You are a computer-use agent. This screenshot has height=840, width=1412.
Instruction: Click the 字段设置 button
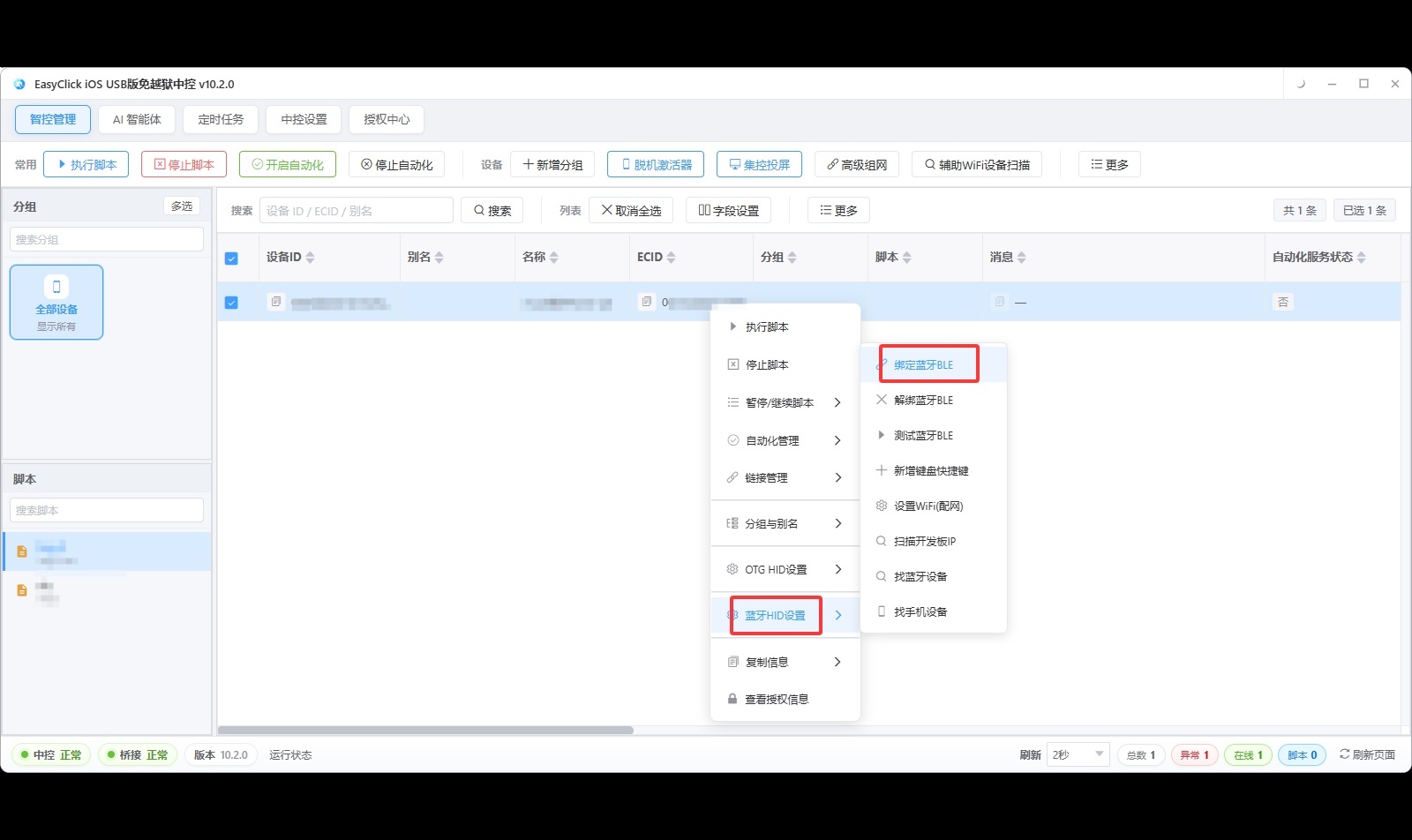[x=728, y=210]
